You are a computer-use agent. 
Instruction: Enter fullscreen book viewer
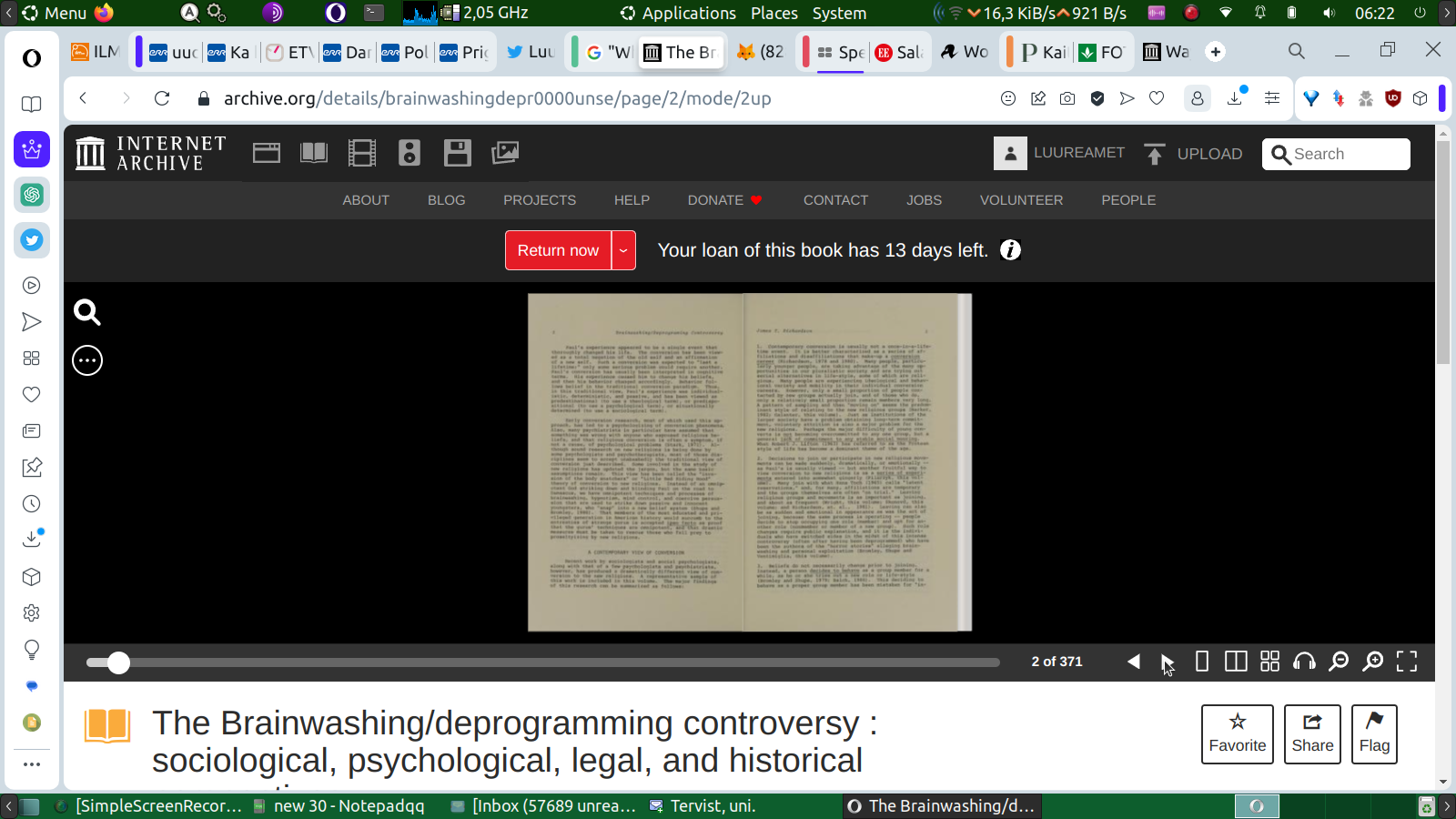point(1407,662)
